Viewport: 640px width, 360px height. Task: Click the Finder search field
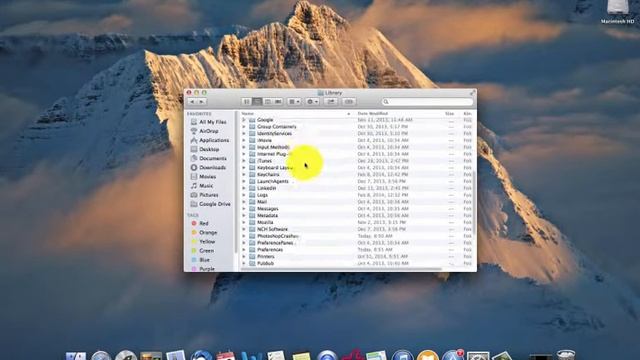(x=427, y=102)
